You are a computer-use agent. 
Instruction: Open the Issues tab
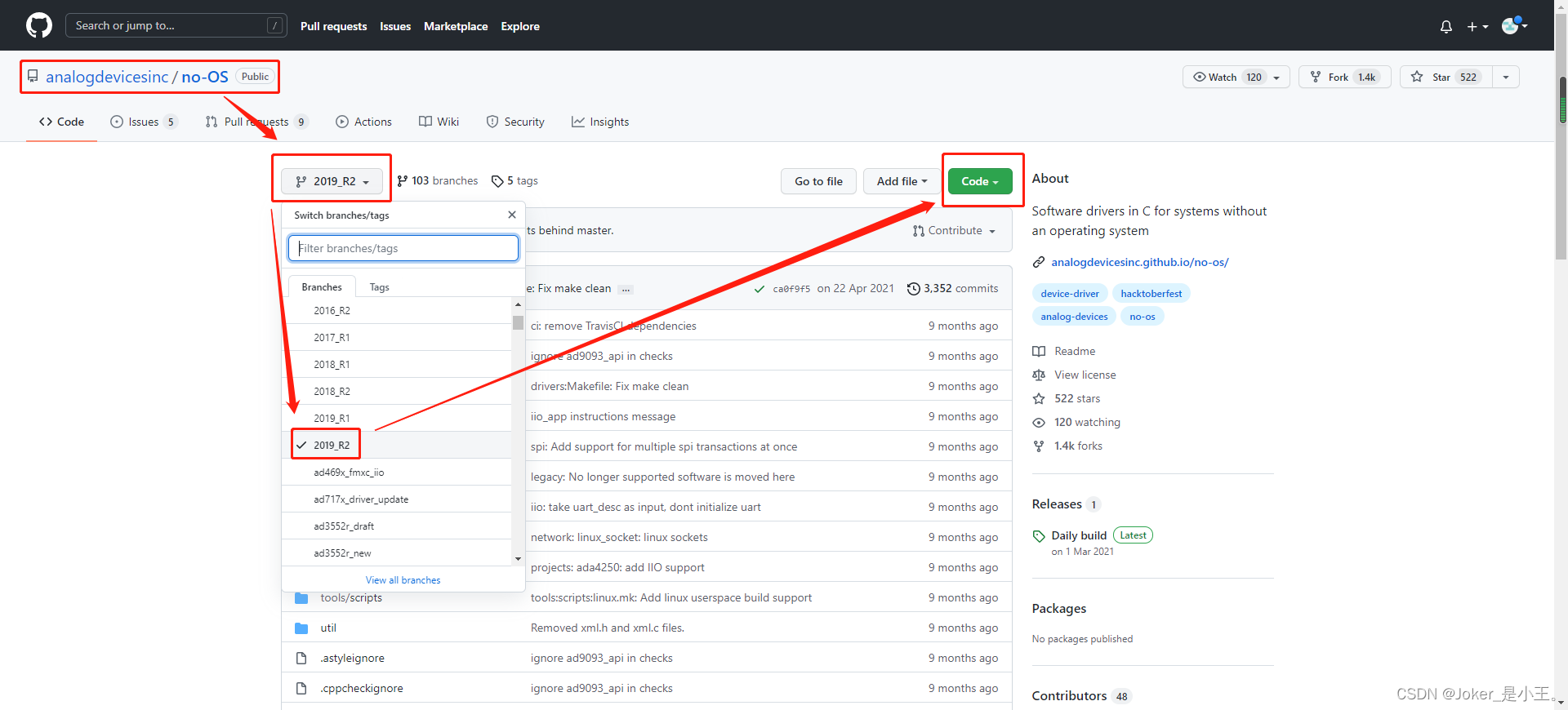(144, 122)
